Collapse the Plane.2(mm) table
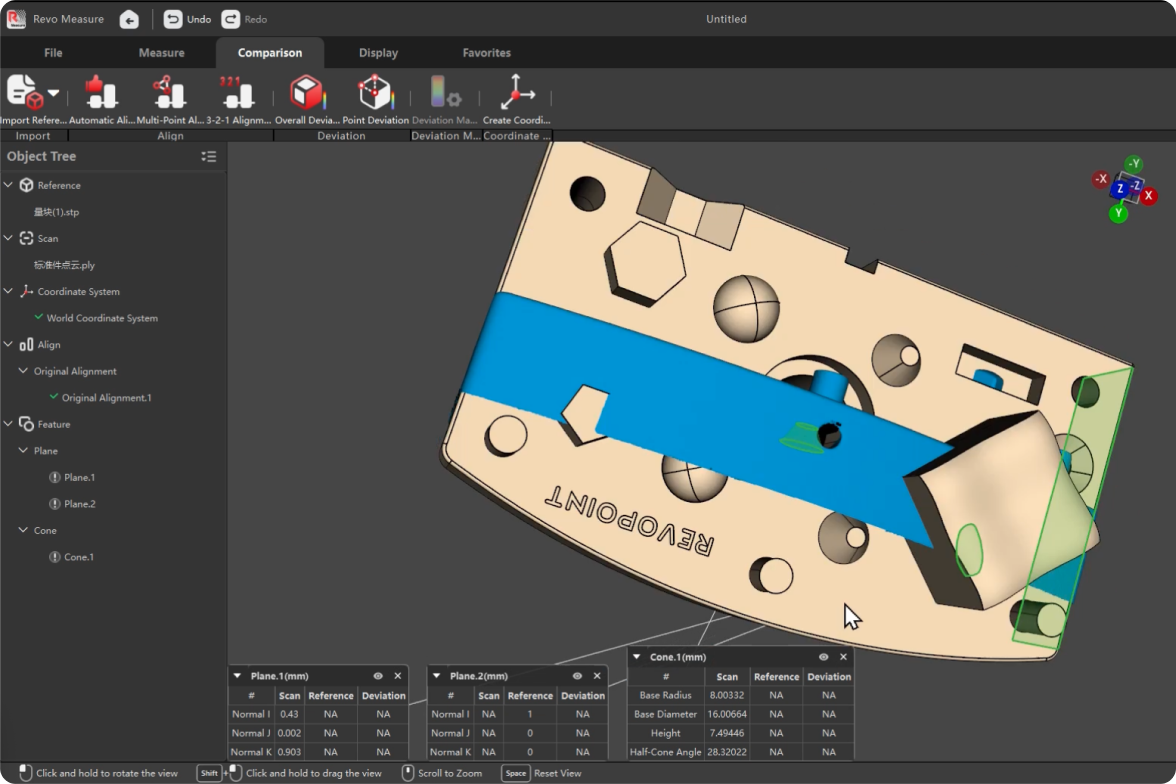This screenshot has width=1176, height=784. (x=436, y=676)
